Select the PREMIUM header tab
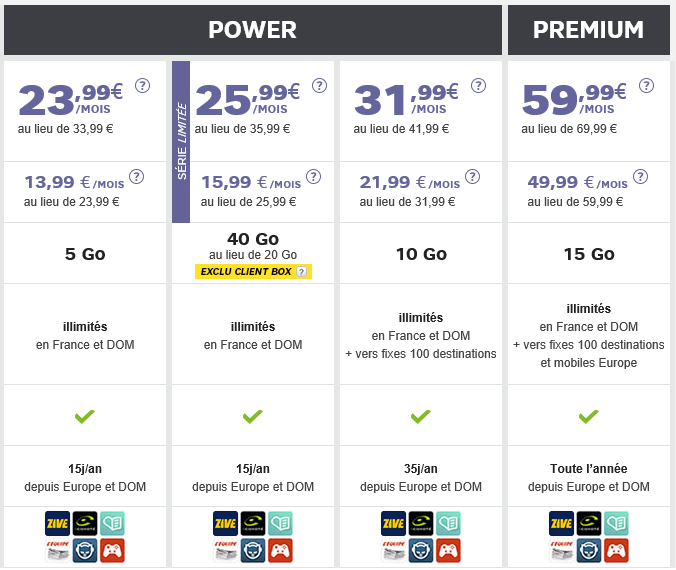This screenshot has width=676, height=570. (x=588, y=30)
